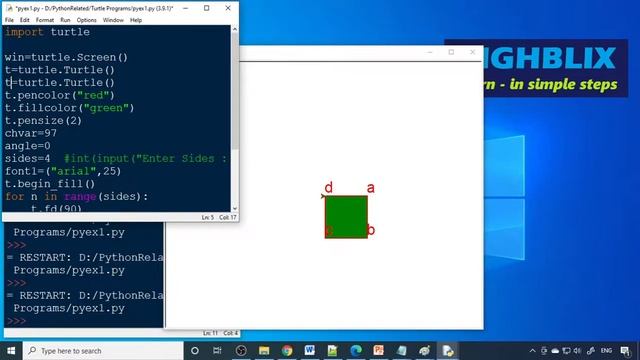Click the Python file icon in editor title bar
Screen dimensions: 640x360
coord(9,8)
